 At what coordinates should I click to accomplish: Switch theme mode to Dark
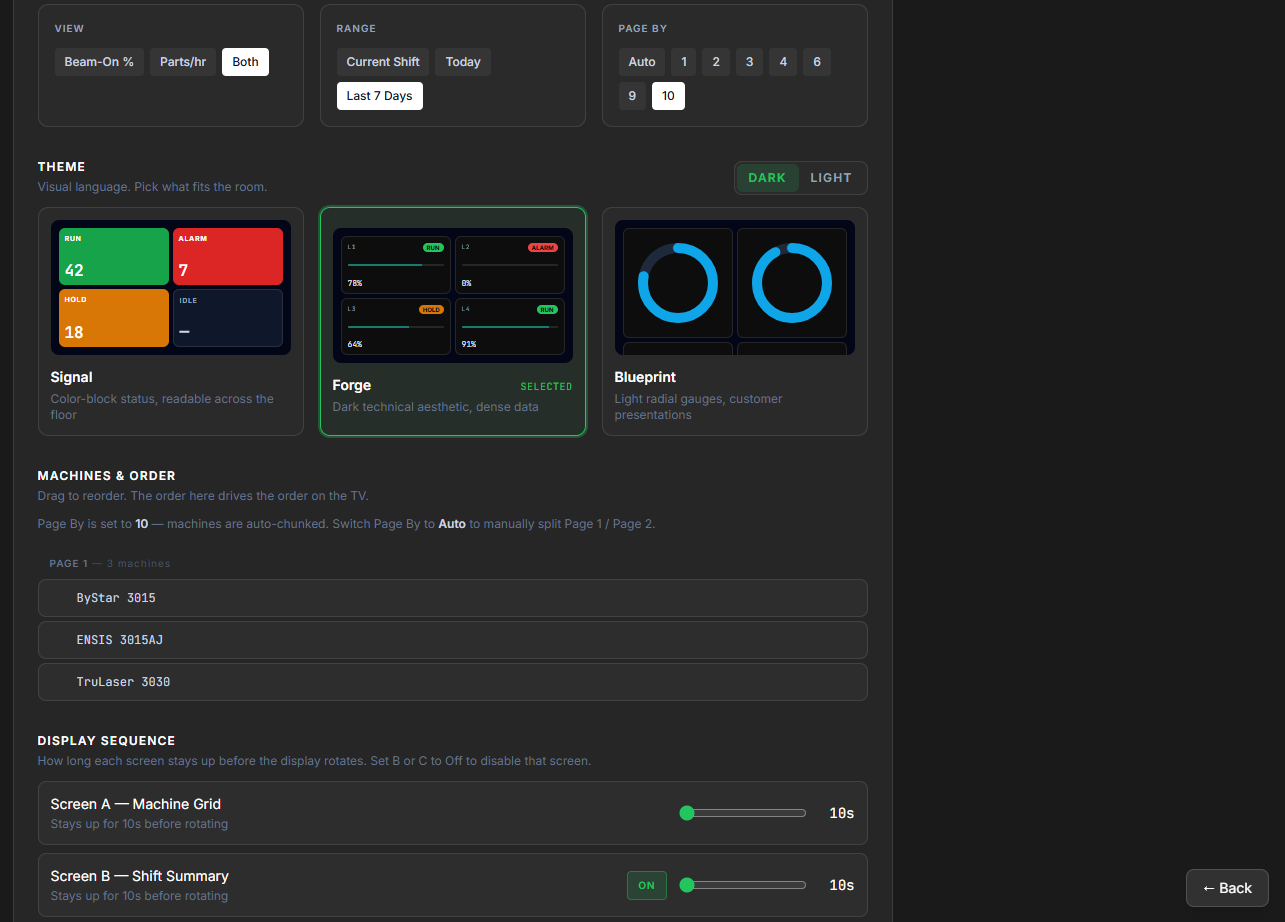[x=767, y=178]
